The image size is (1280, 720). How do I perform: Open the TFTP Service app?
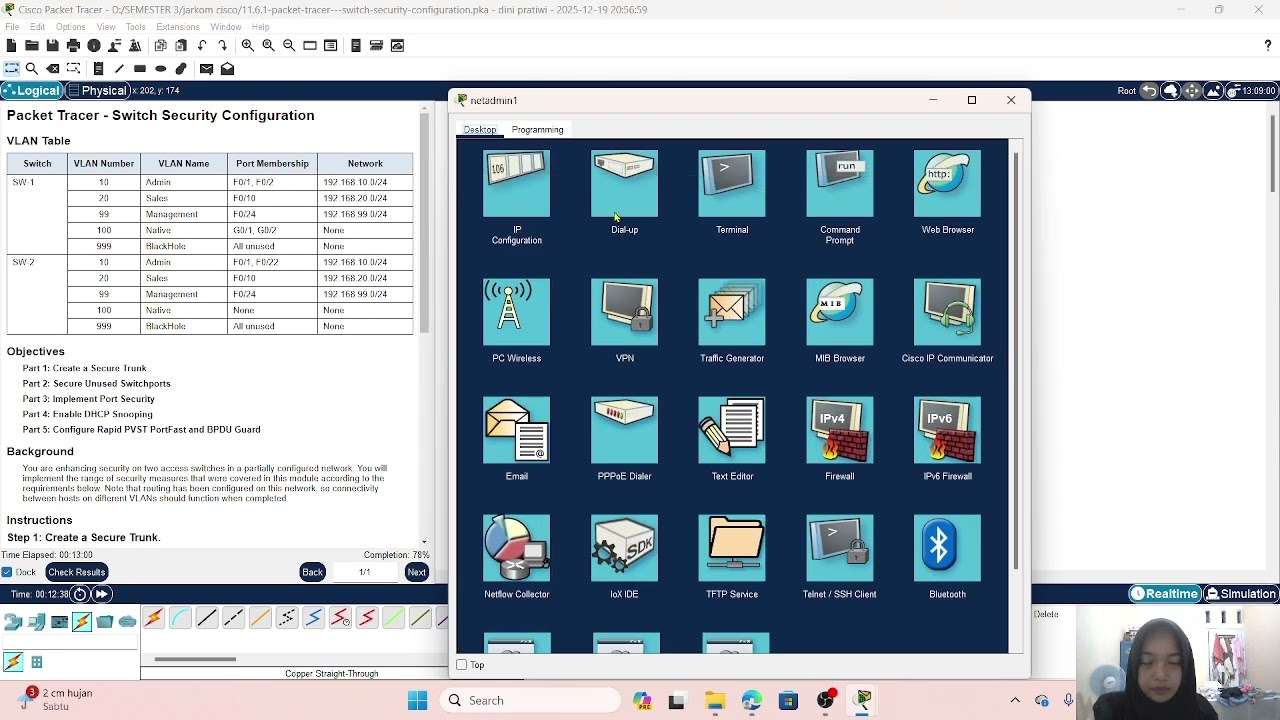[x=732, y=548]
